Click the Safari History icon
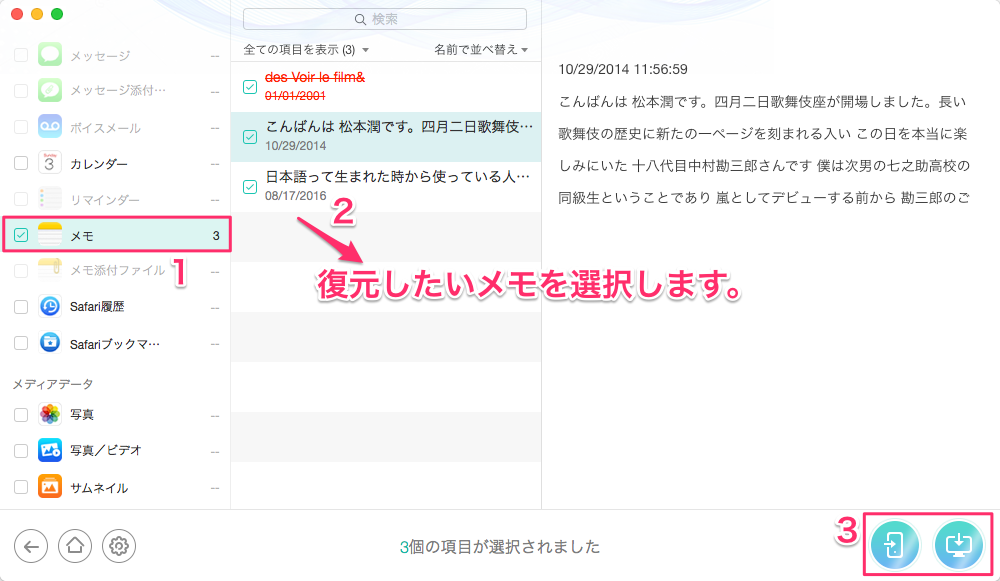The height and width of the screenshot is (581, 1000). click(50, 307)
